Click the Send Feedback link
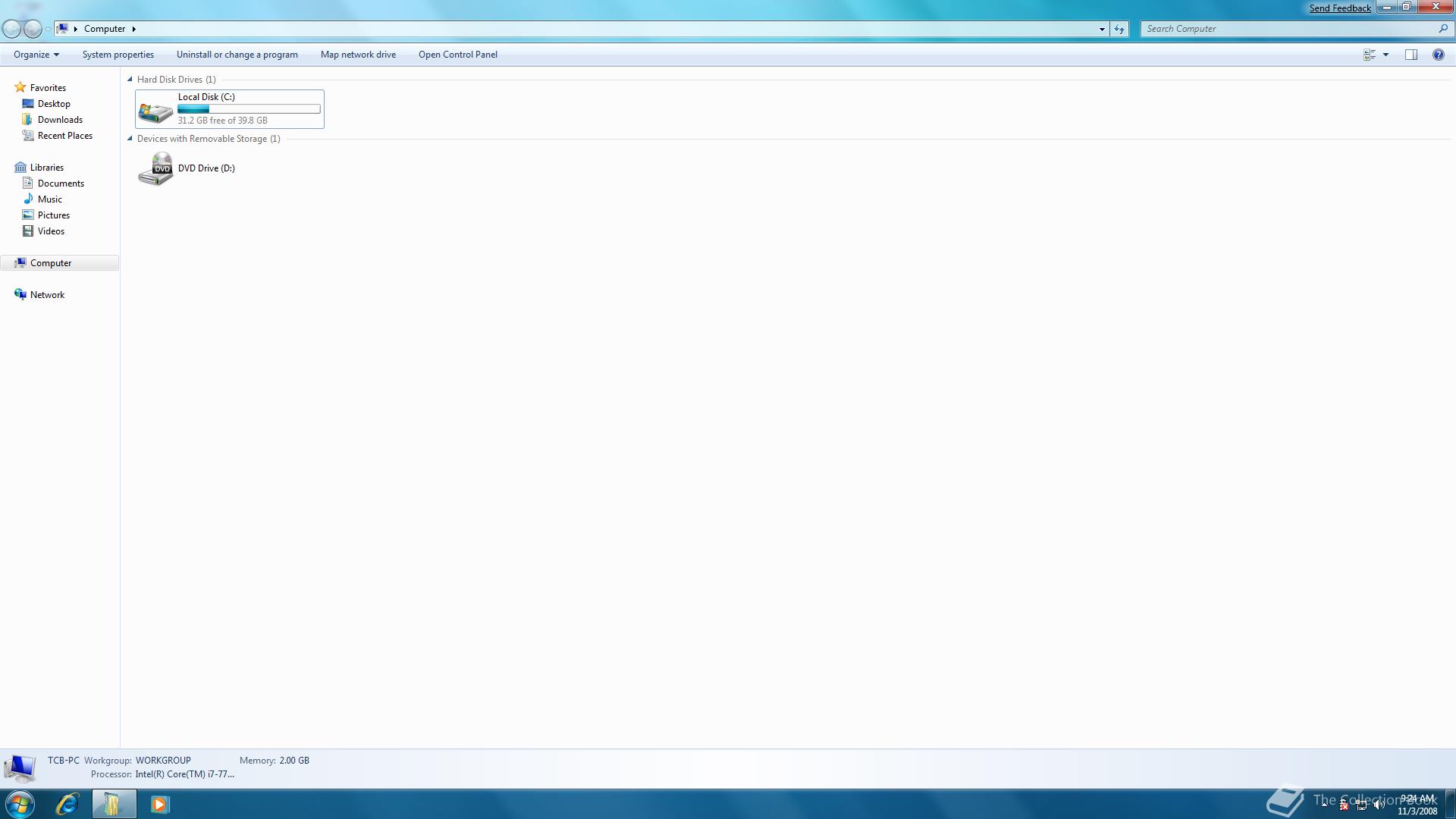This screenshot has width=1456, height=819. (x=1339, y=8)
